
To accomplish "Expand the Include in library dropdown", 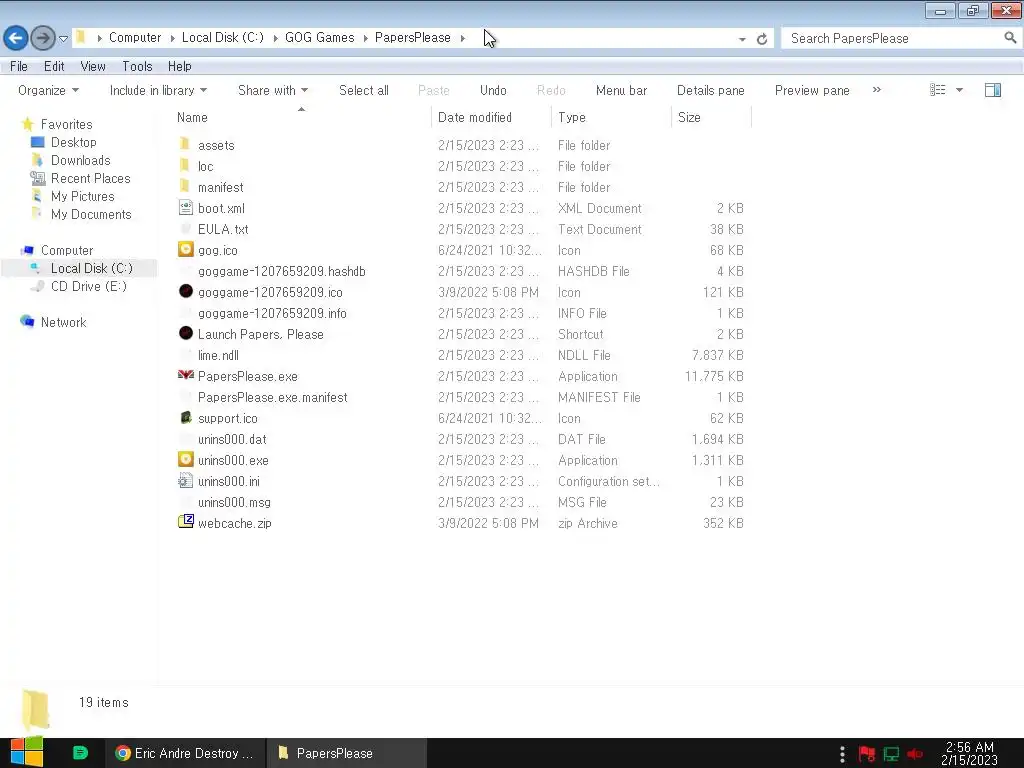I will (x=158, y=90).
